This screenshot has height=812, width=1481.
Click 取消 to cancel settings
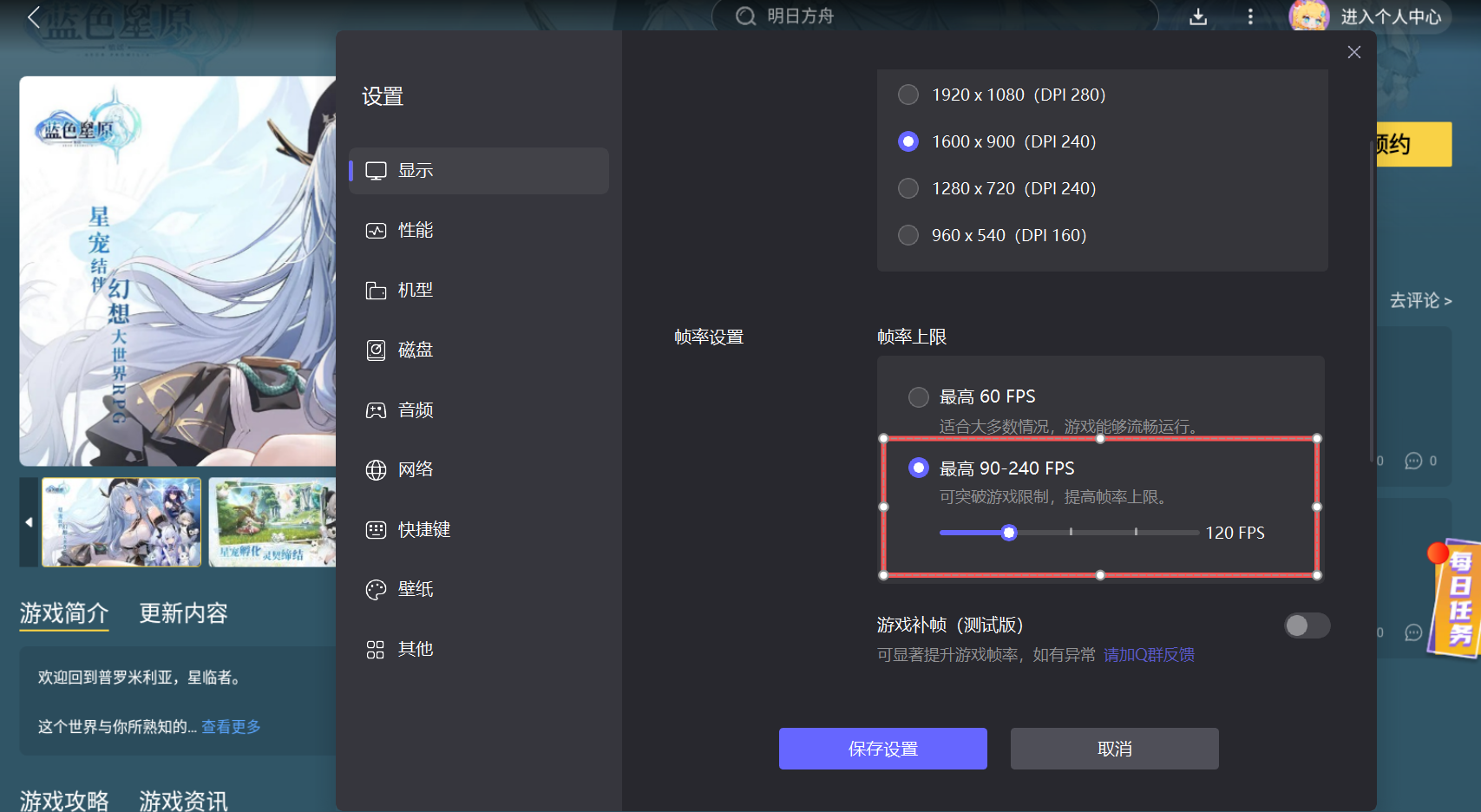tap(1115, 749)
